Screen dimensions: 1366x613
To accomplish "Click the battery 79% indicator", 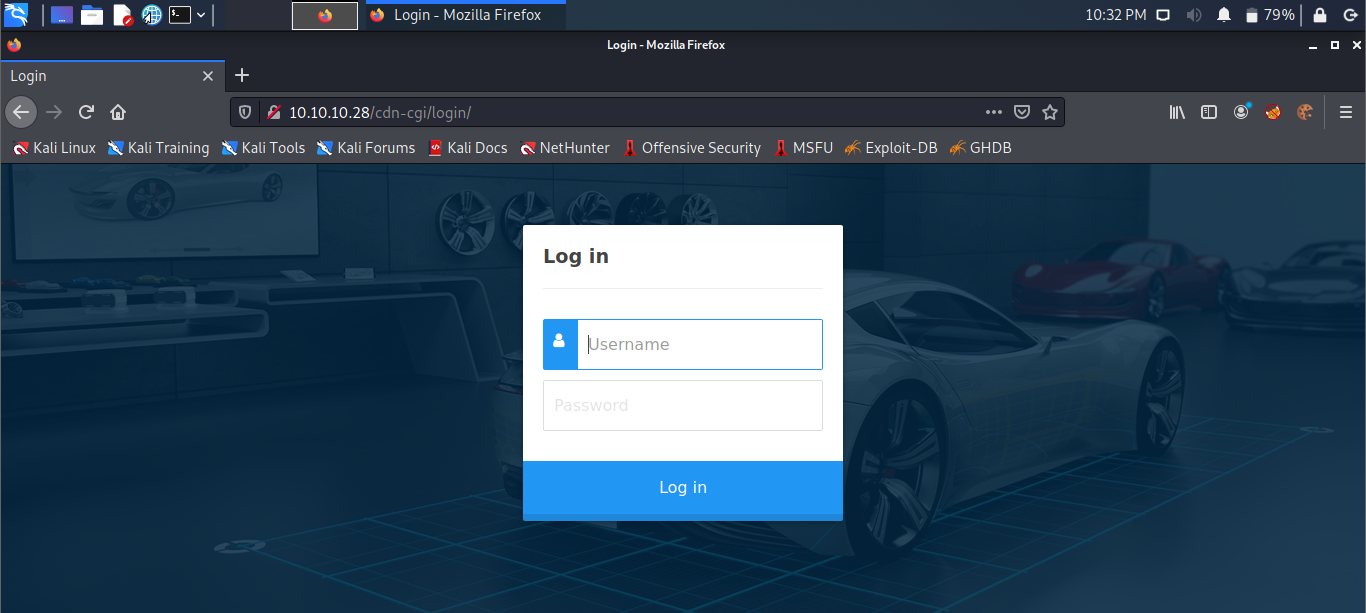I will (x=1270, y=15).
